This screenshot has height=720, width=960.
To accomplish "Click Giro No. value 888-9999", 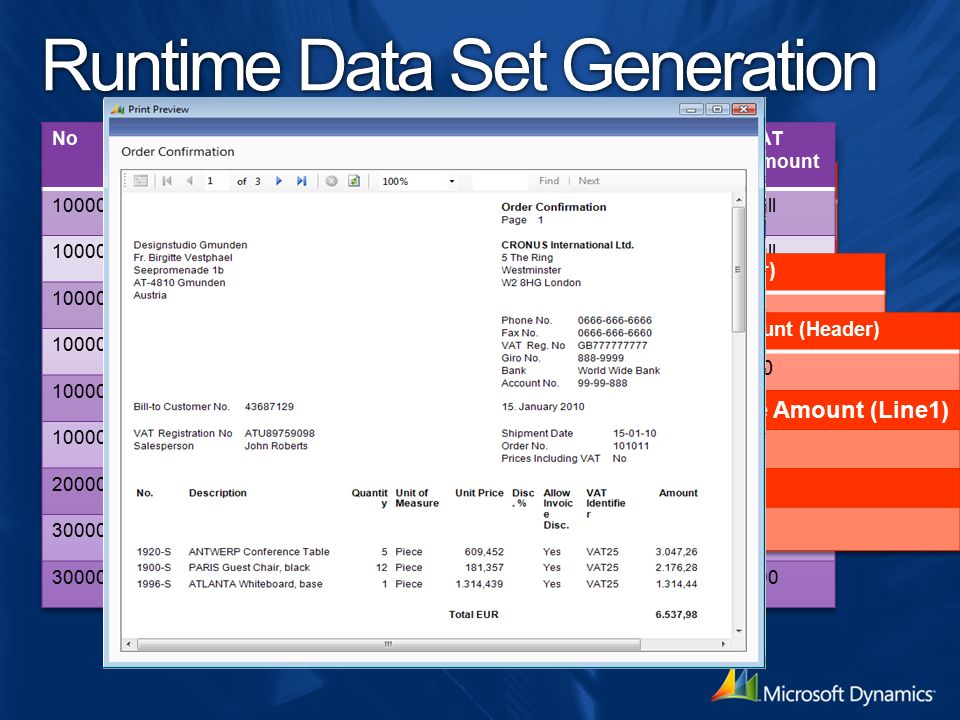I will [x=601, y=358].
